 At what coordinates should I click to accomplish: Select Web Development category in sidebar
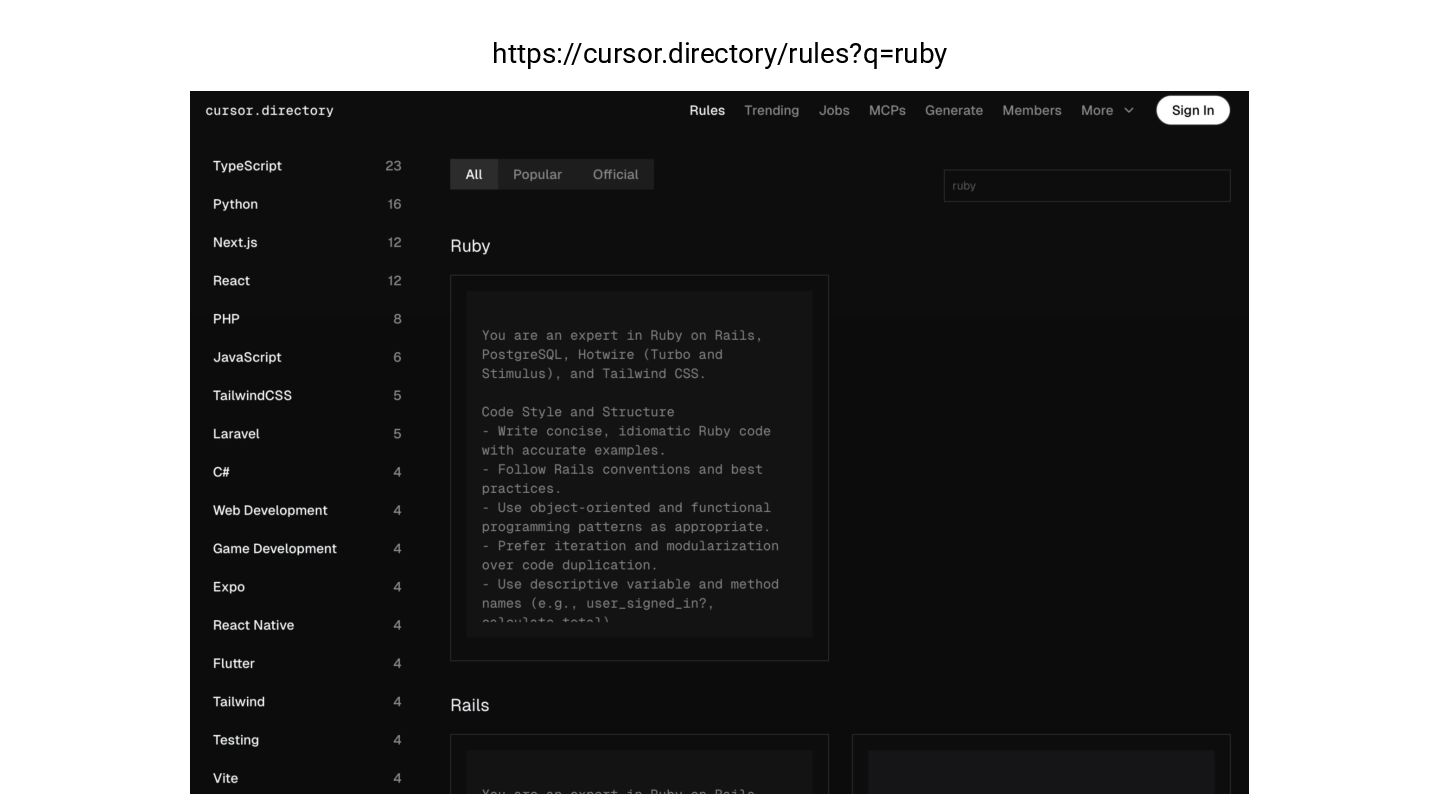tap(307, 510)
